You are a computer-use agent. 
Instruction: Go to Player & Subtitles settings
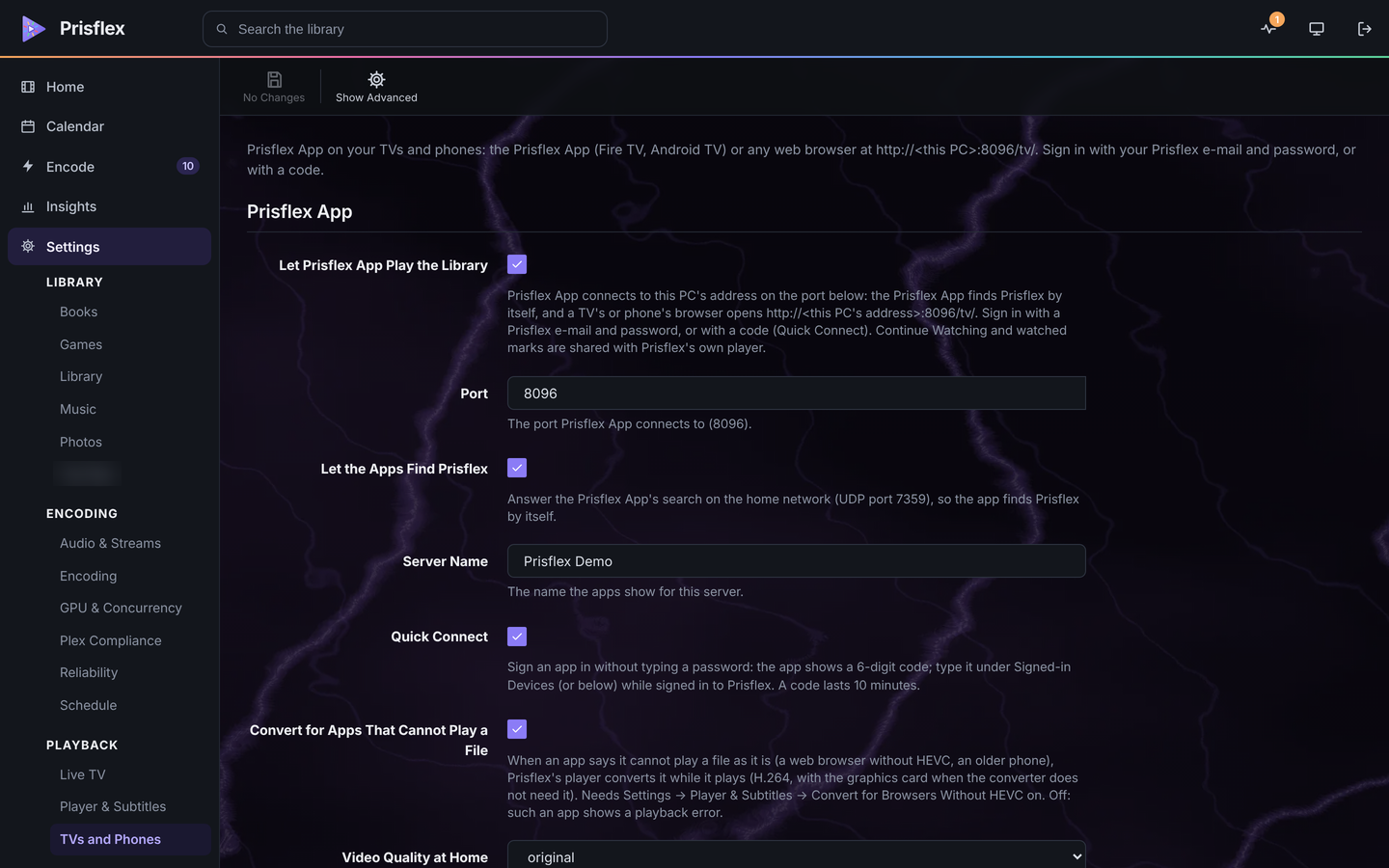[x=113, y=806]
